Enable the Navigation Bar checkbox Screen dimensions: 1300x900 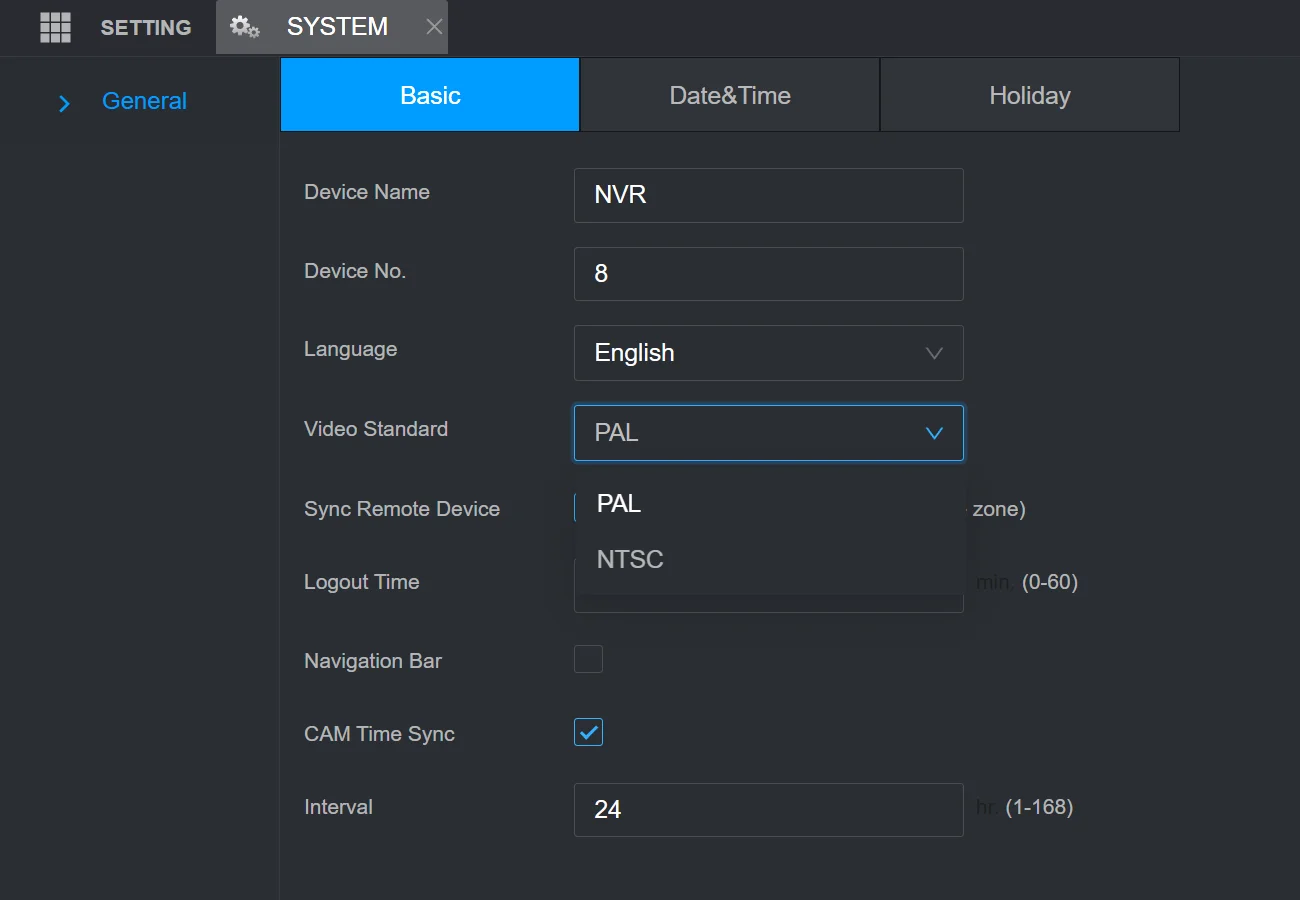coord(588,658)
